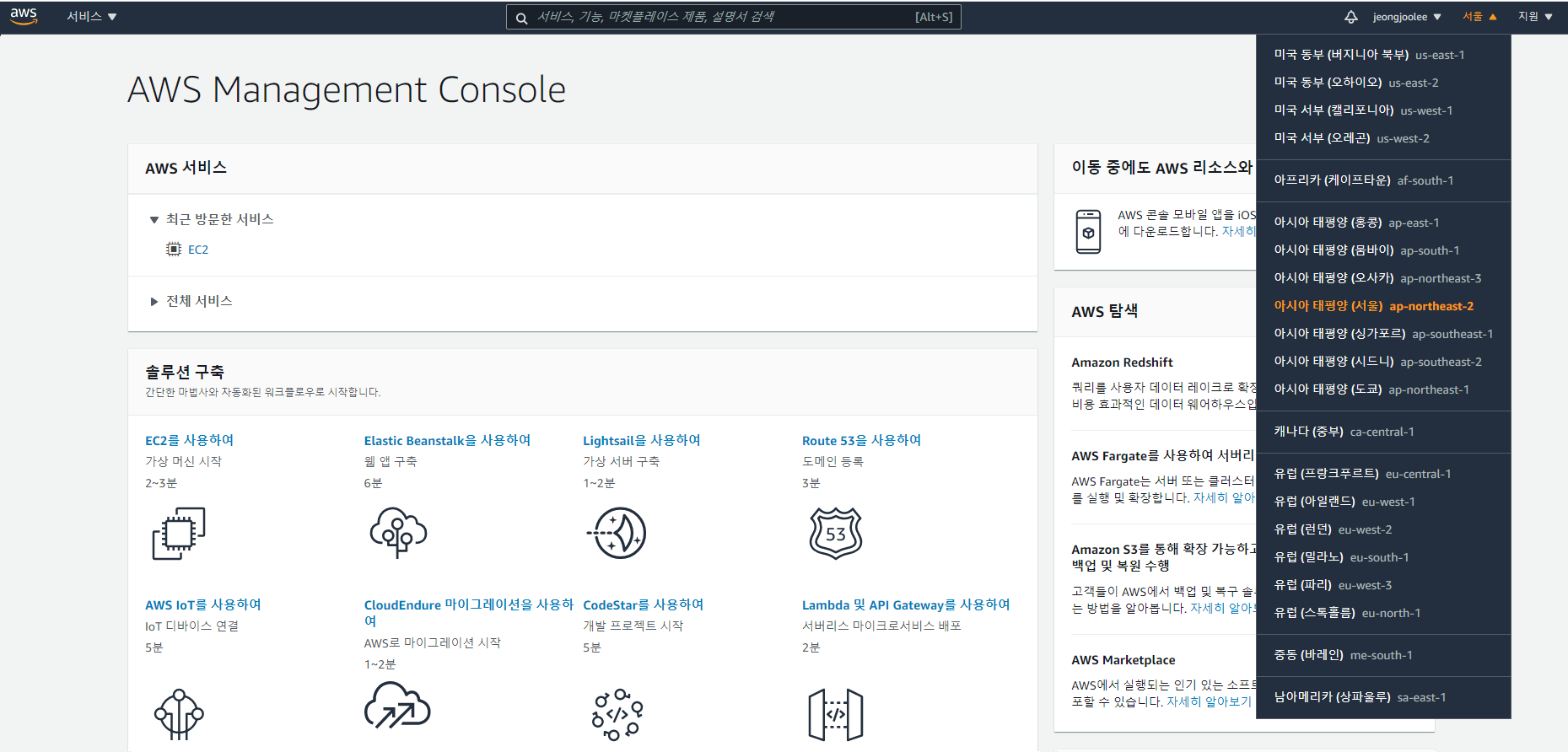
Task: Open the 지원 support dropdown
Action: pos(1535,17)
